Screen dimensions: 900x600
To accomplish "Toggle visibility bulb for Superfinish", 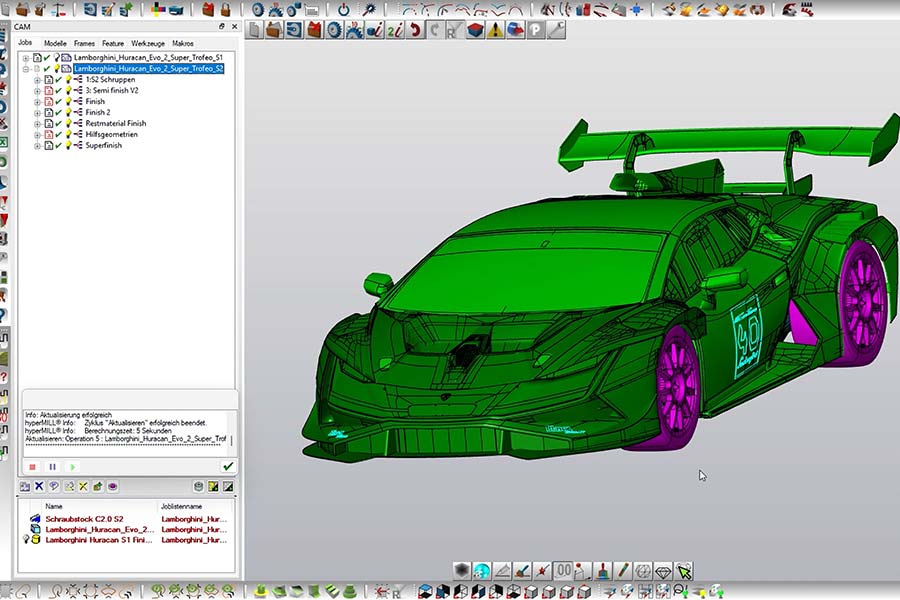I will point(68,145).
